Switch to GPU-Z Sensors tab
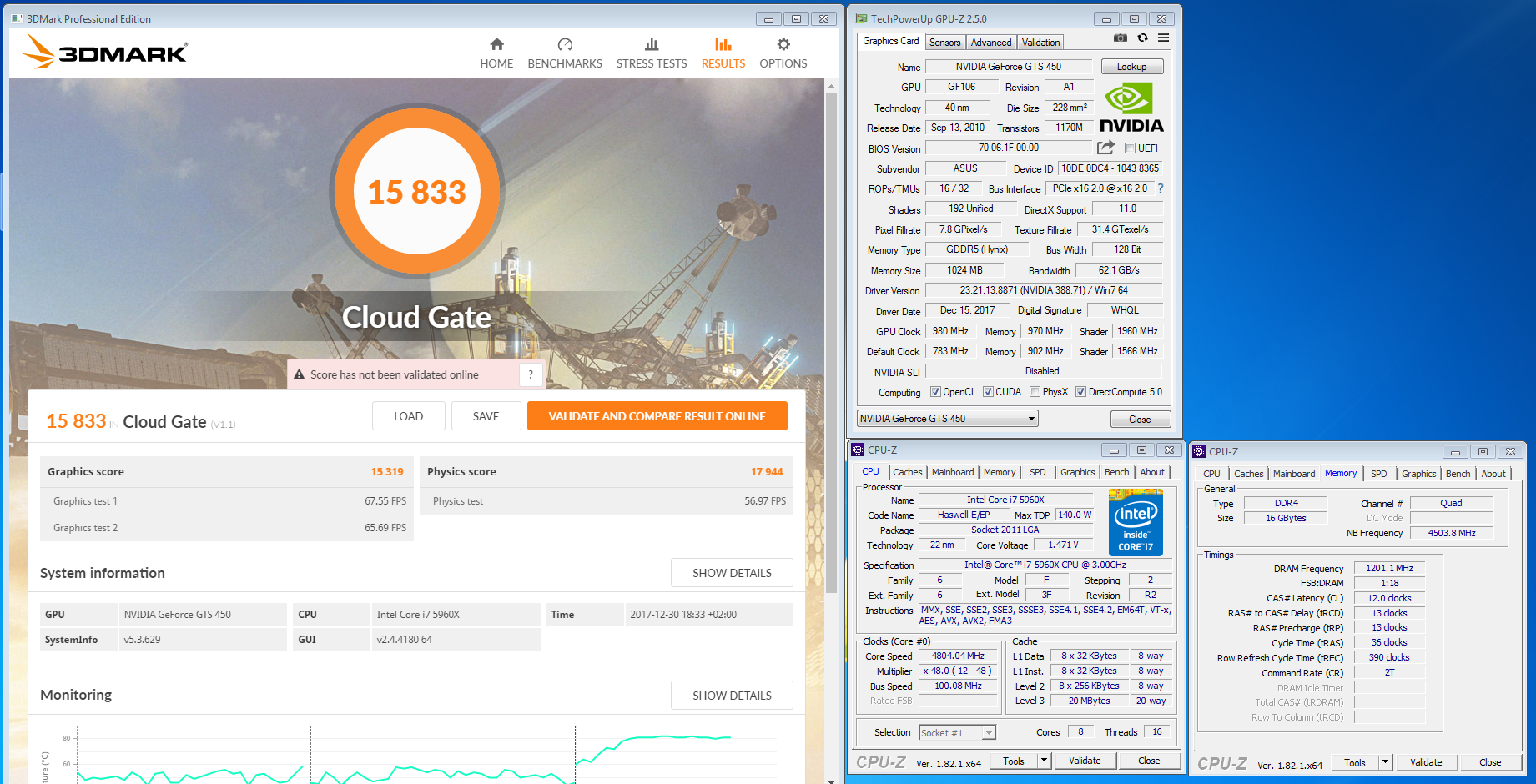Viewport: 1536px width, 784px height. 945,43
